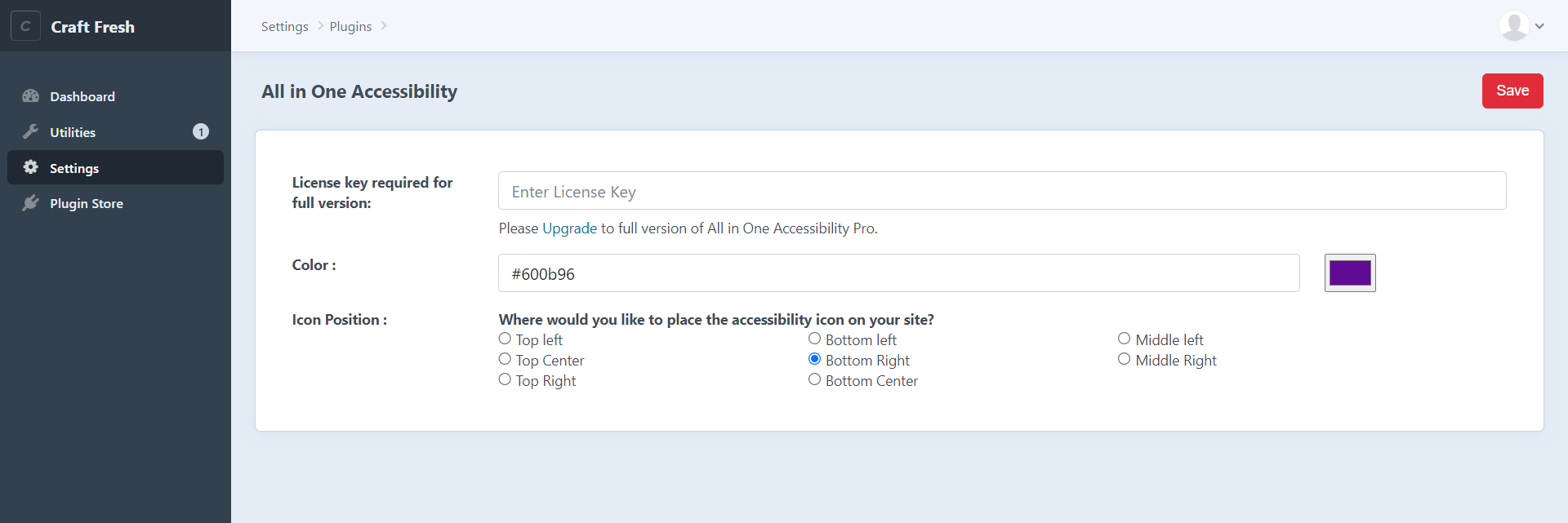Open the Upgrade link
This screenshot has width=1568, height=523.
(569, 228)
